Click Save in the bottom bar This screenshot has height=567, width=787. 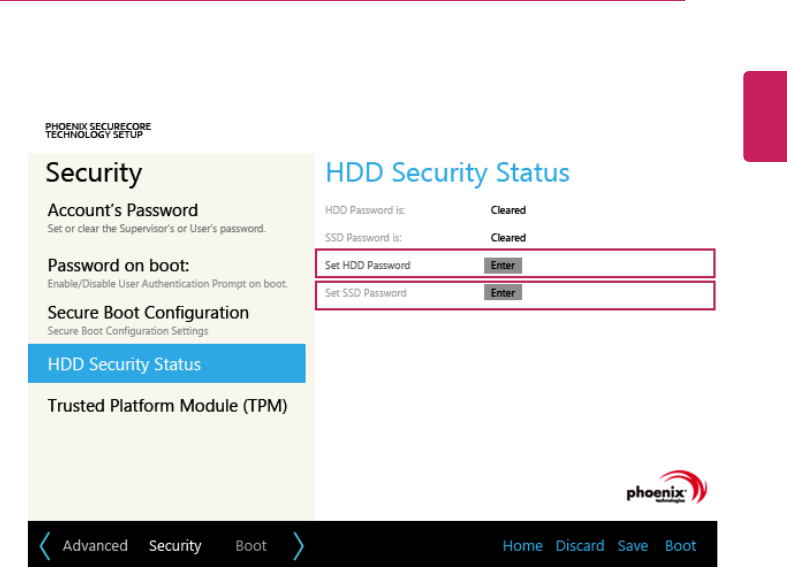click(x=633, y=546)
